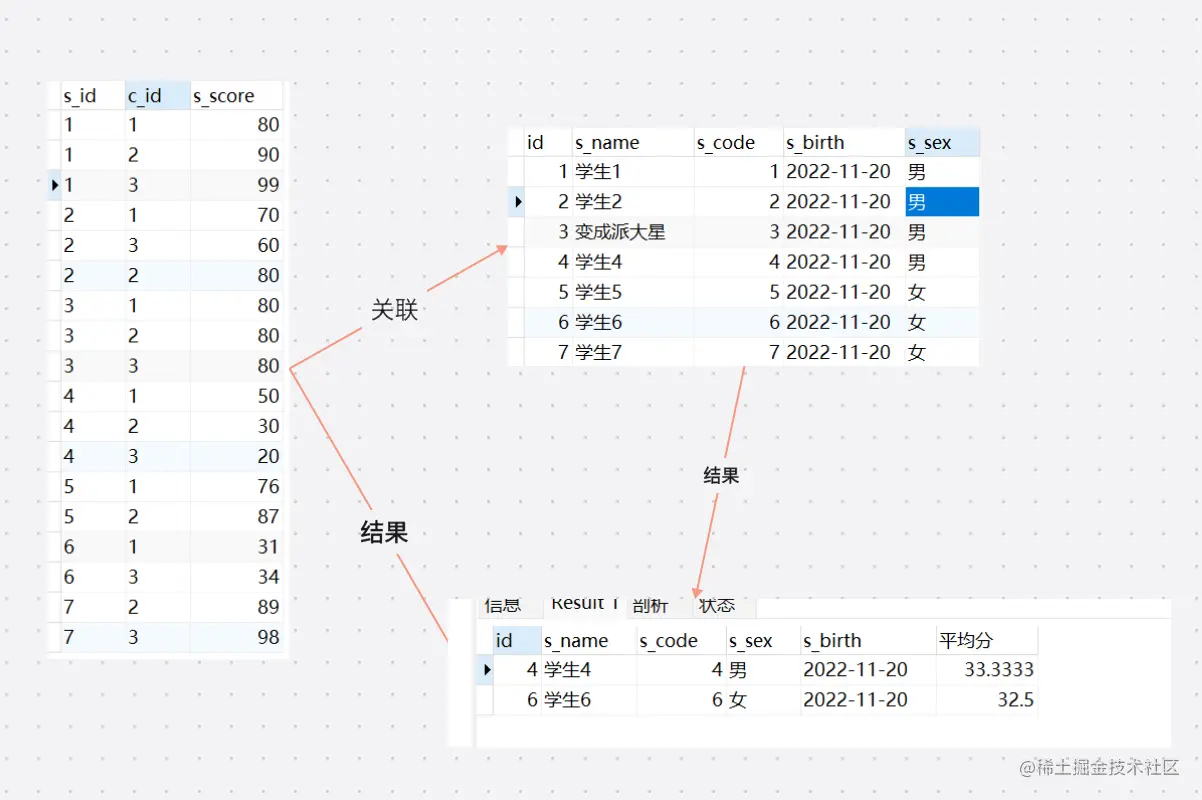Screen dimensions: 1202x800
Task: Switch to the 剖析 tab
Action: coord(651,604)
